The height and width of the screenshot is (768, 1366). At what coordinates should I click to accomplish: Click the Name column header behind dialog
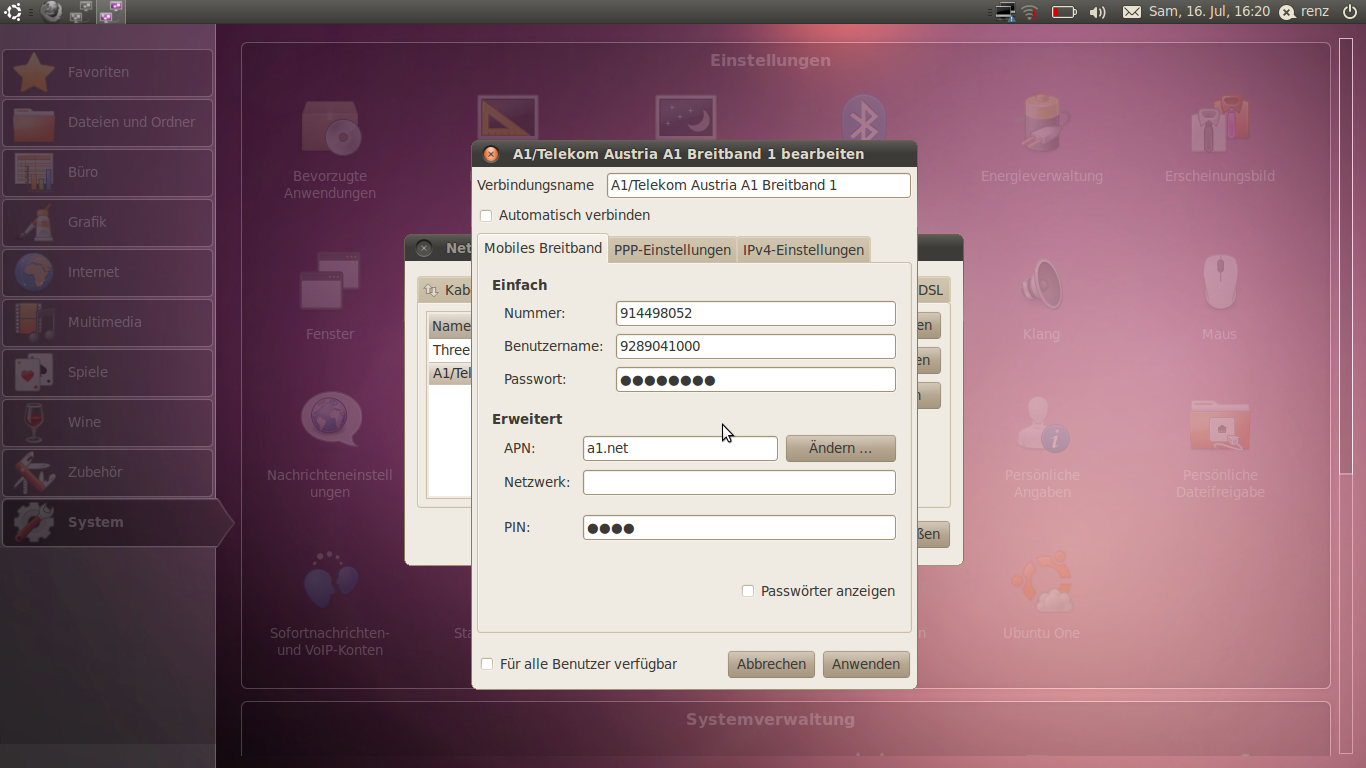450,326
